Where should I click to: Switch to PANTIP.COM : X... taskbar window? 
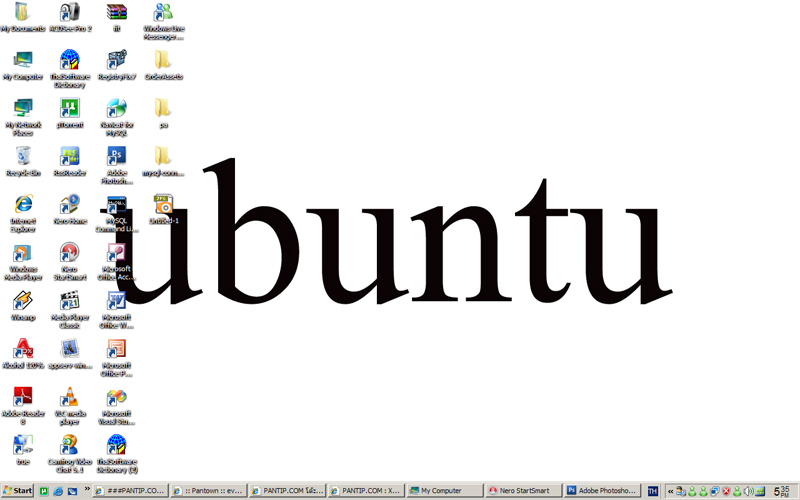(366, 491)
